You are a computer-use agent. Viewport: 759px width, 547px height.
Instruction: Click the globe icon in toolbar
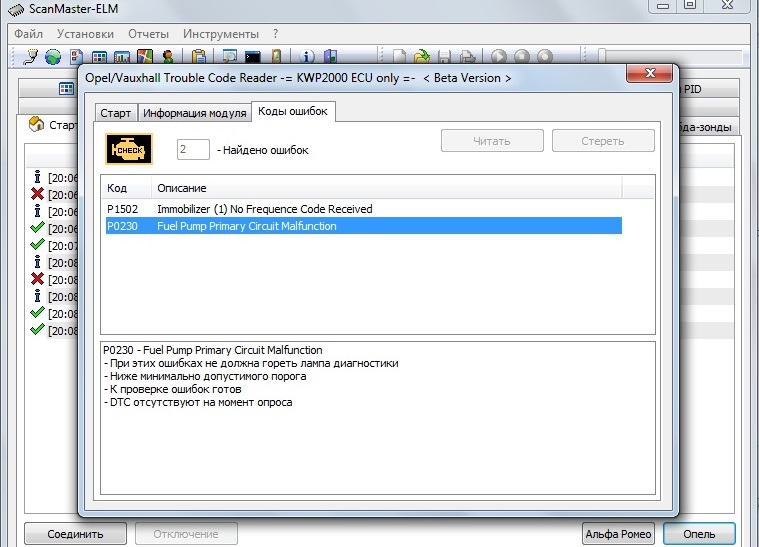click(53, 57)
